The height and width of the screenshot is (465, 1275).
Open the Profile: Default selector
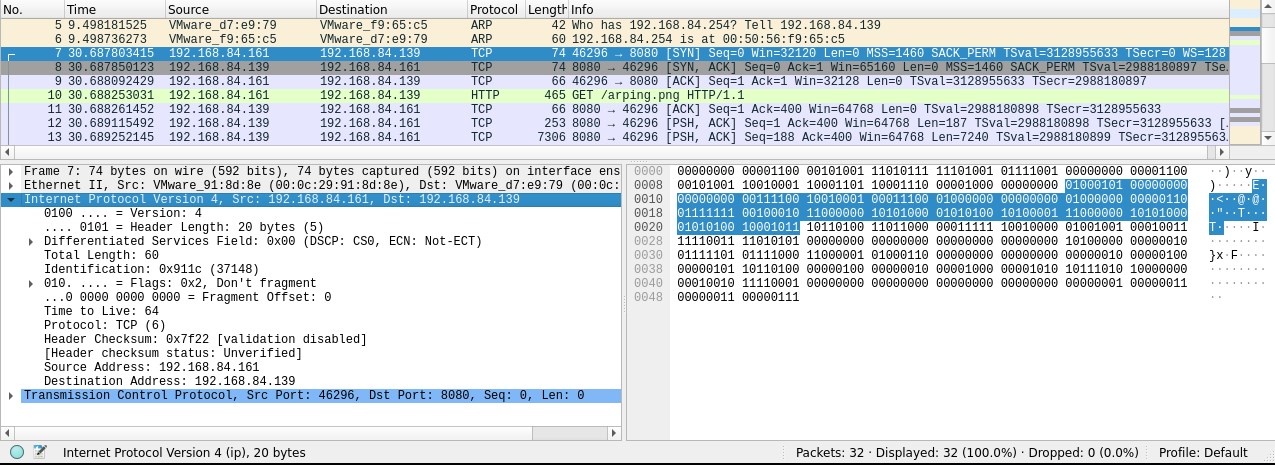click(x=1203, y=453)
